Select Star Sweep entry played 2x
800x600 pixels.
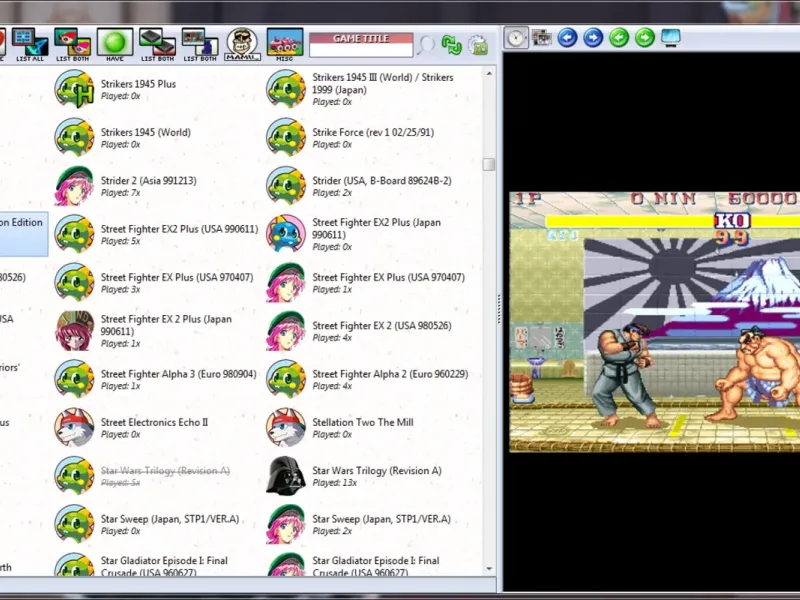(381, 524)
